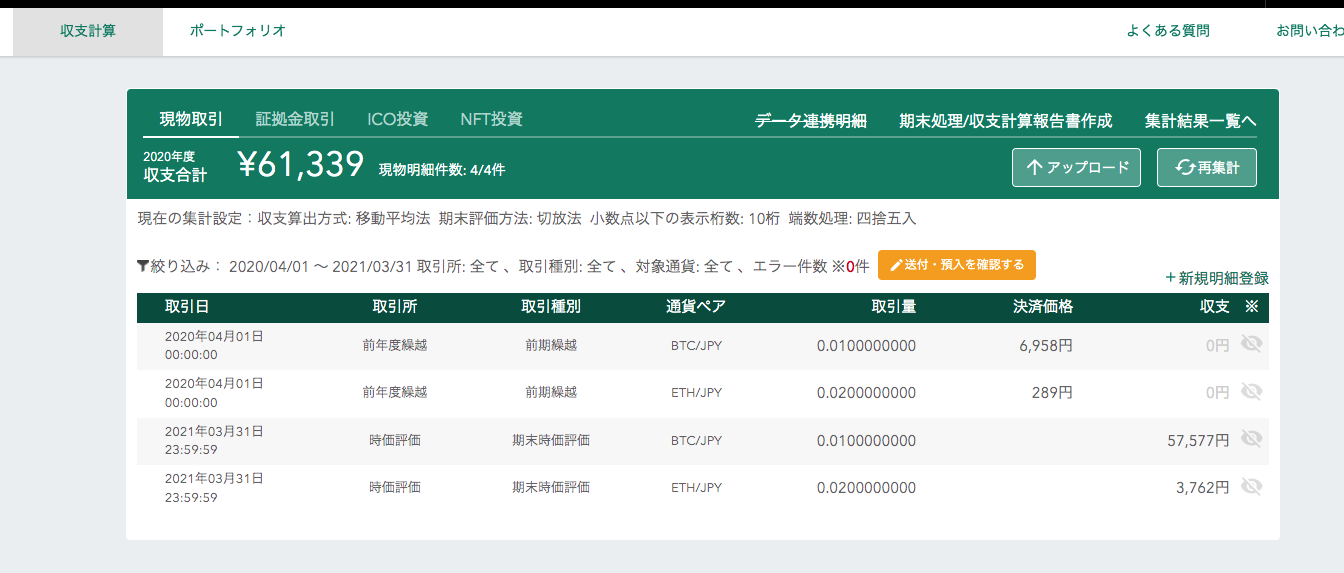This screenshot has height=573, width=1344.
Task: Click the 絞り込み filter icon
Action: (x=143, y=266)
